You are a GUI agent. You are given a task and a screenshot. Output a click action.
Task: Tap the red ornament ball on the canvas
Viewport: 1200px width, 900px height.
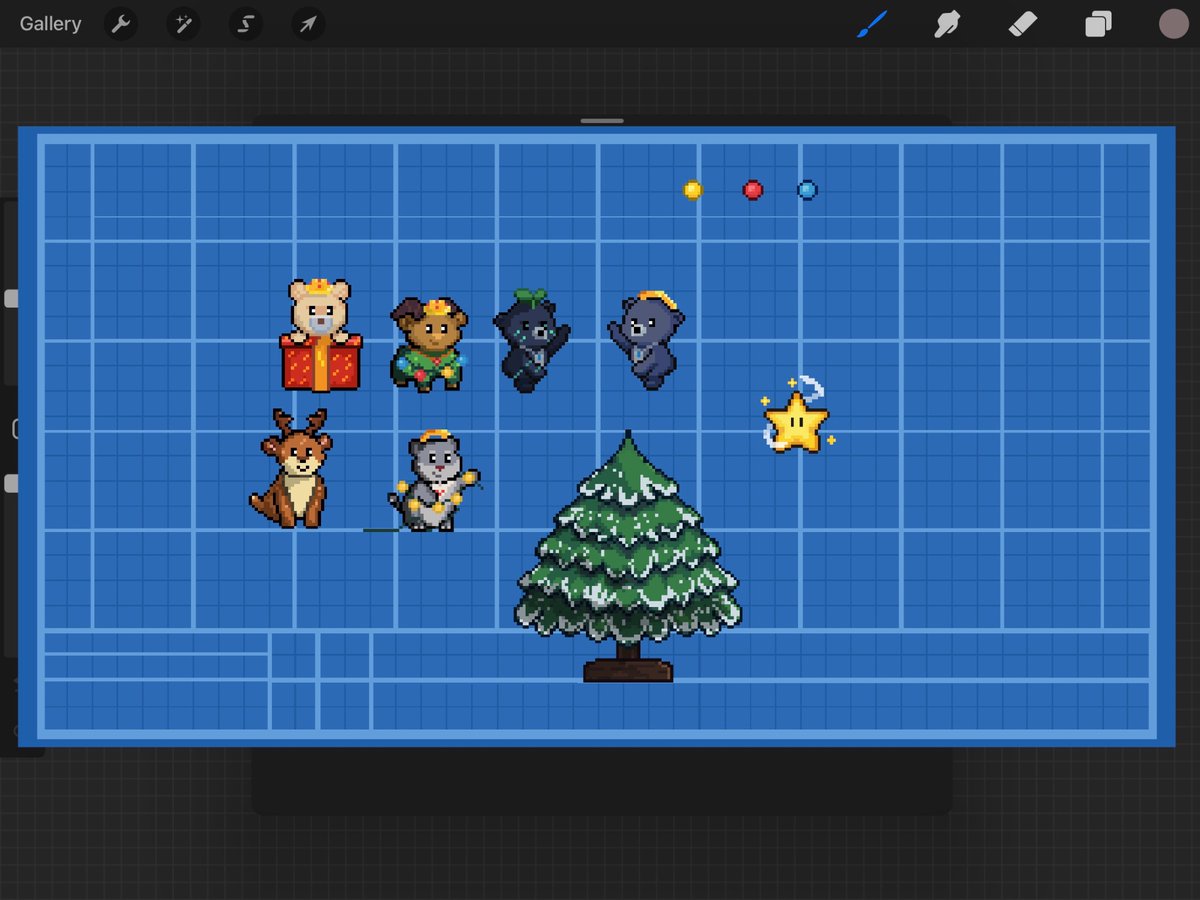click(753, 190)
